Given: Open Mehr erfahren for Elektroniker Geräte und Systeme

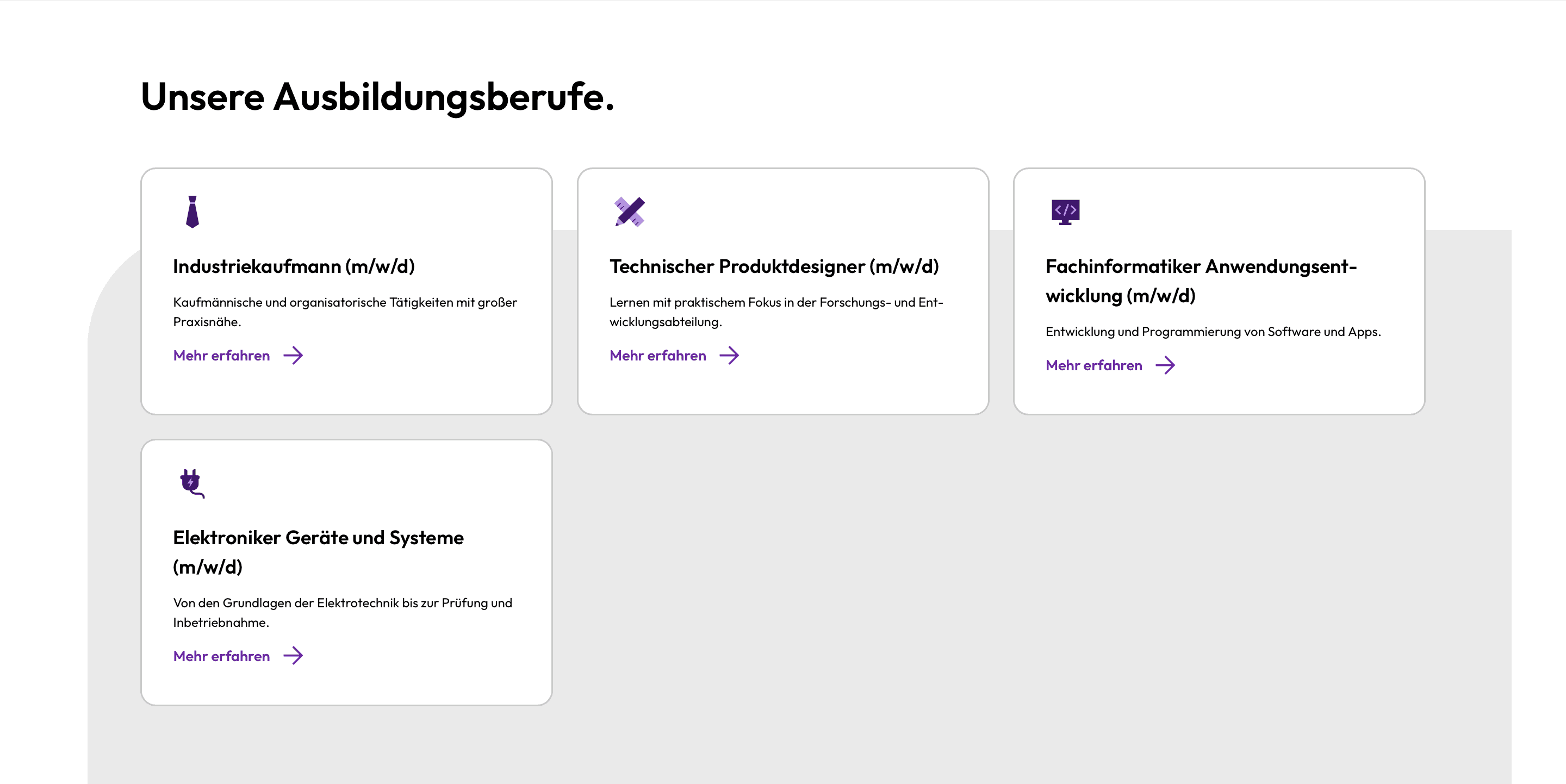Looking at the screenshot, I should click(x=221, y=656).
